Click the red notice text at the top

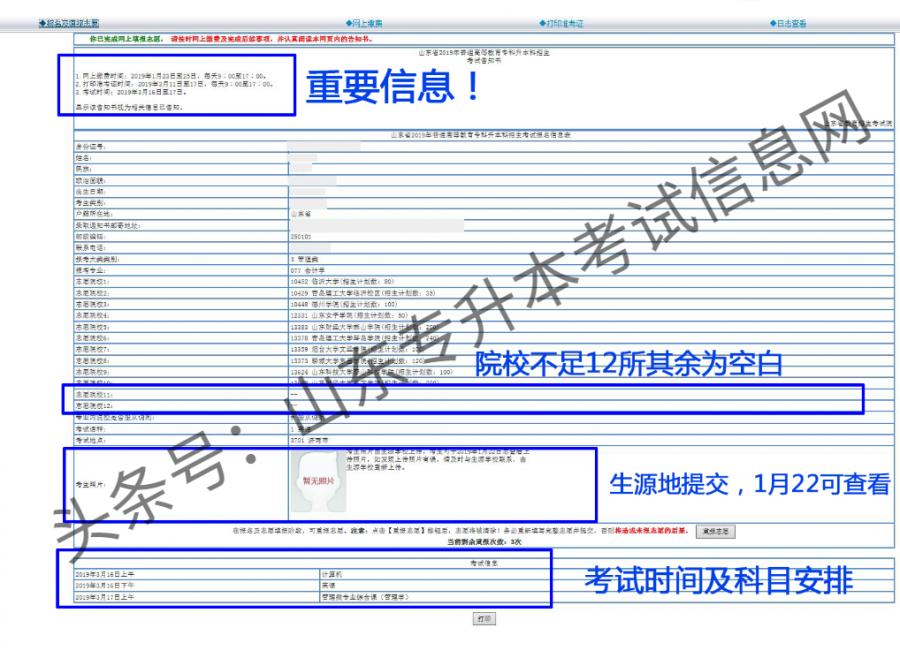coord(230,41)
